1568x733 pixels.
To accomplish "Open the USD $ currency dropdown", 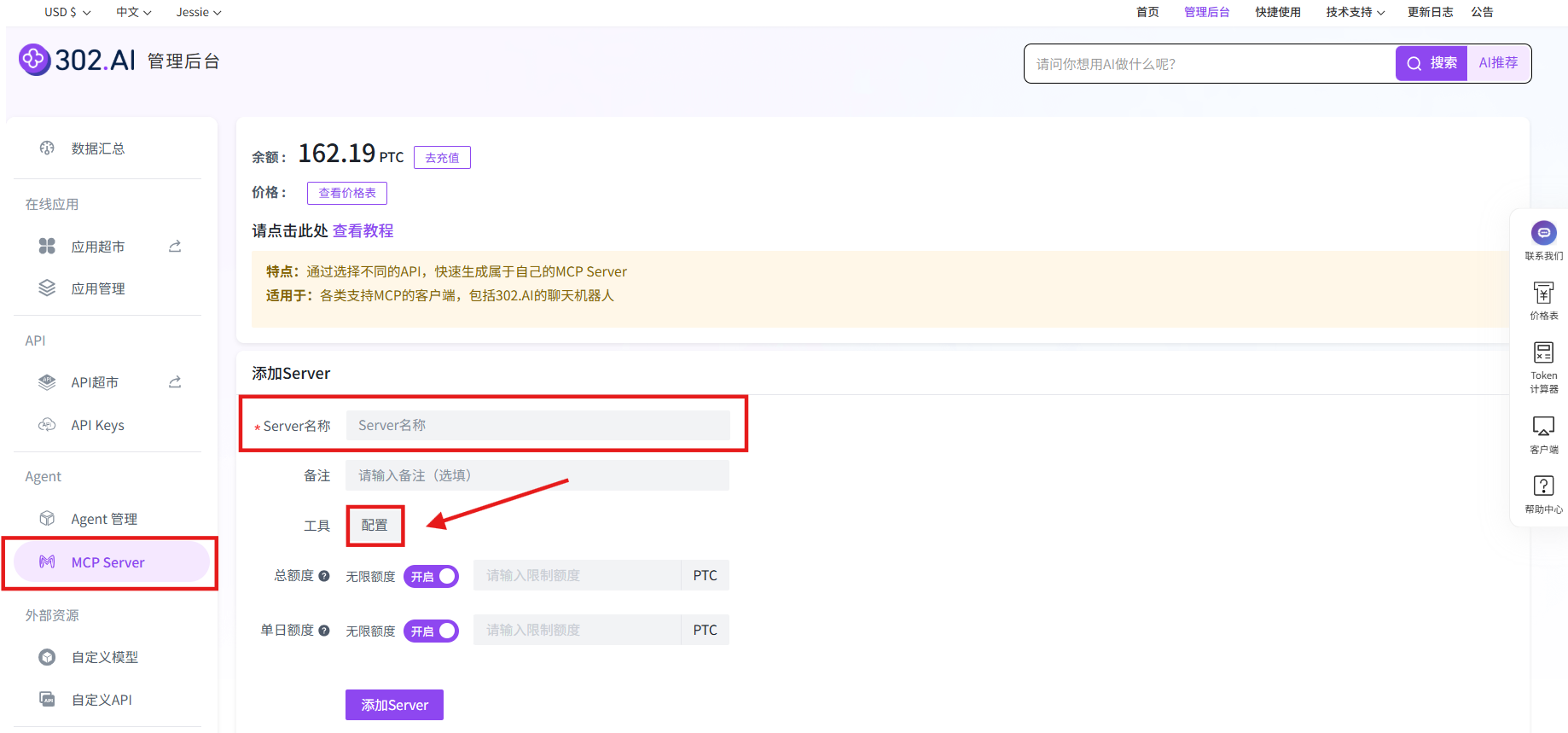I will click(x=67, y=12).
